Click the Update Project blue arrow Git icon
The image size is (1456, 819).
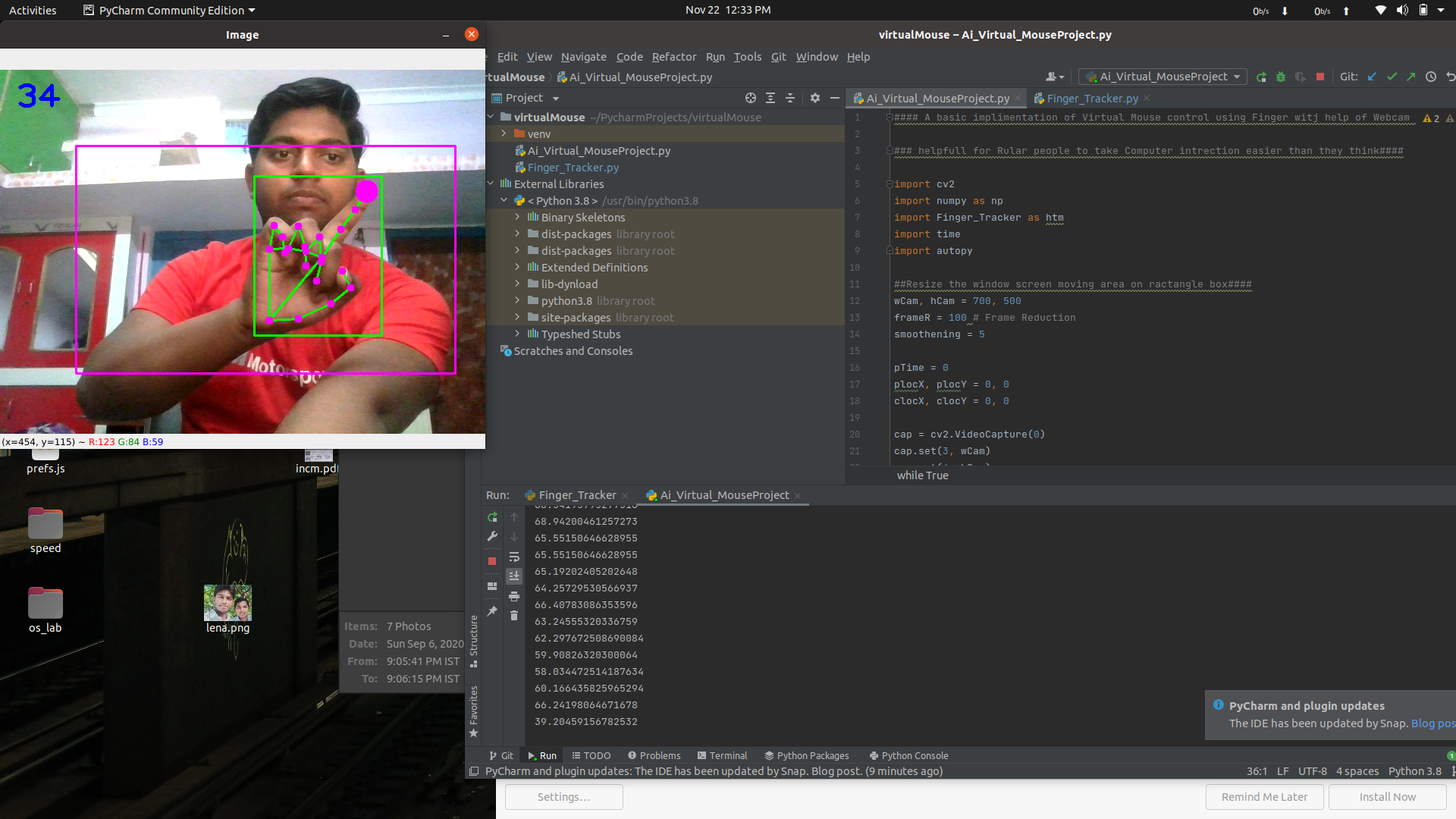[1373, 77]
